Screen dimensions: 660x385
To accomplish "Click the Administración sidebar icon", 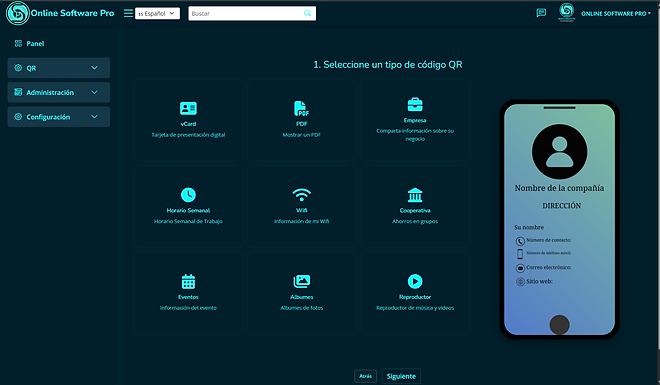I will tap(18, 92).
